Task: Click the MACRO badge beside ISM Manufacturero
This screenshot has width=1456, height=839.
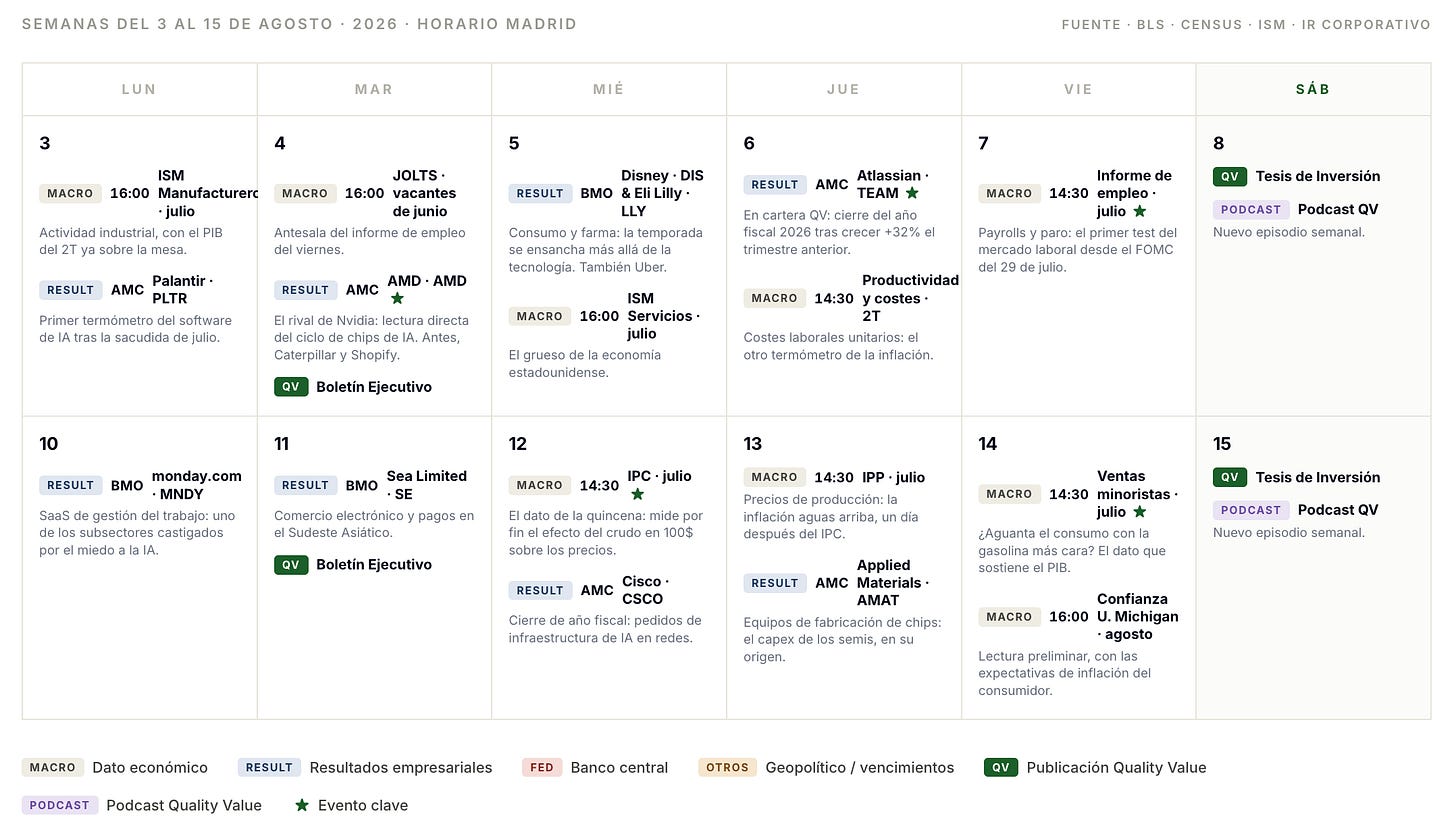Action: pos(70,193)
